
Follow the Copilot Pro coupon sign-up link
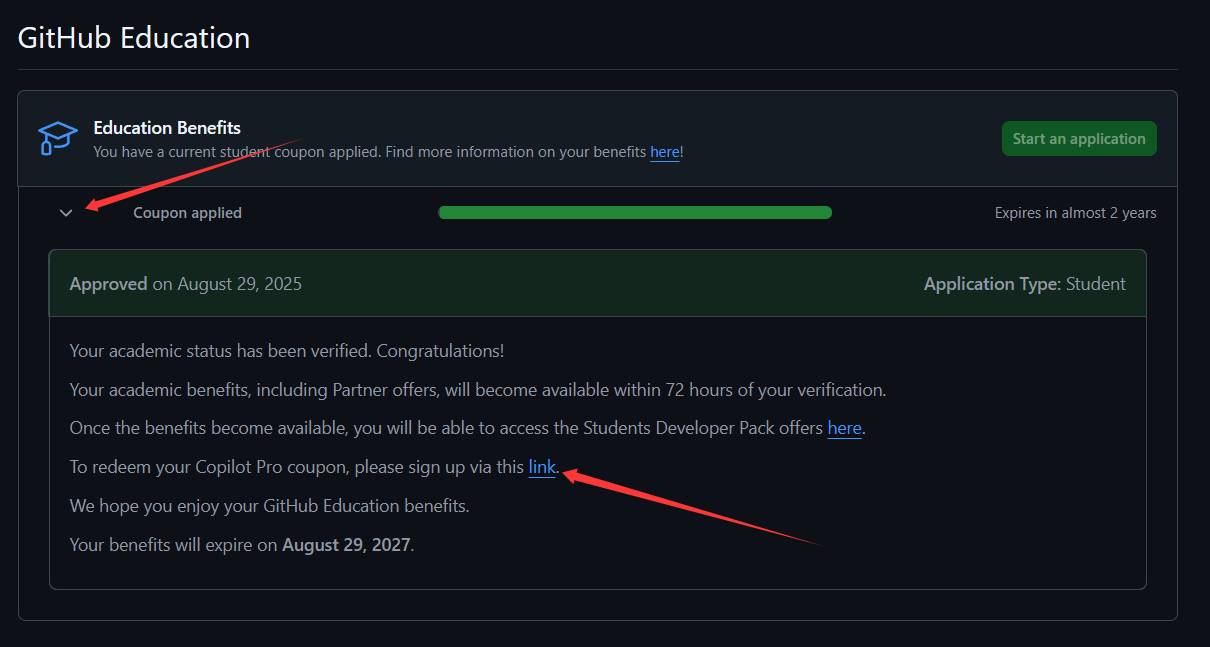541,467
